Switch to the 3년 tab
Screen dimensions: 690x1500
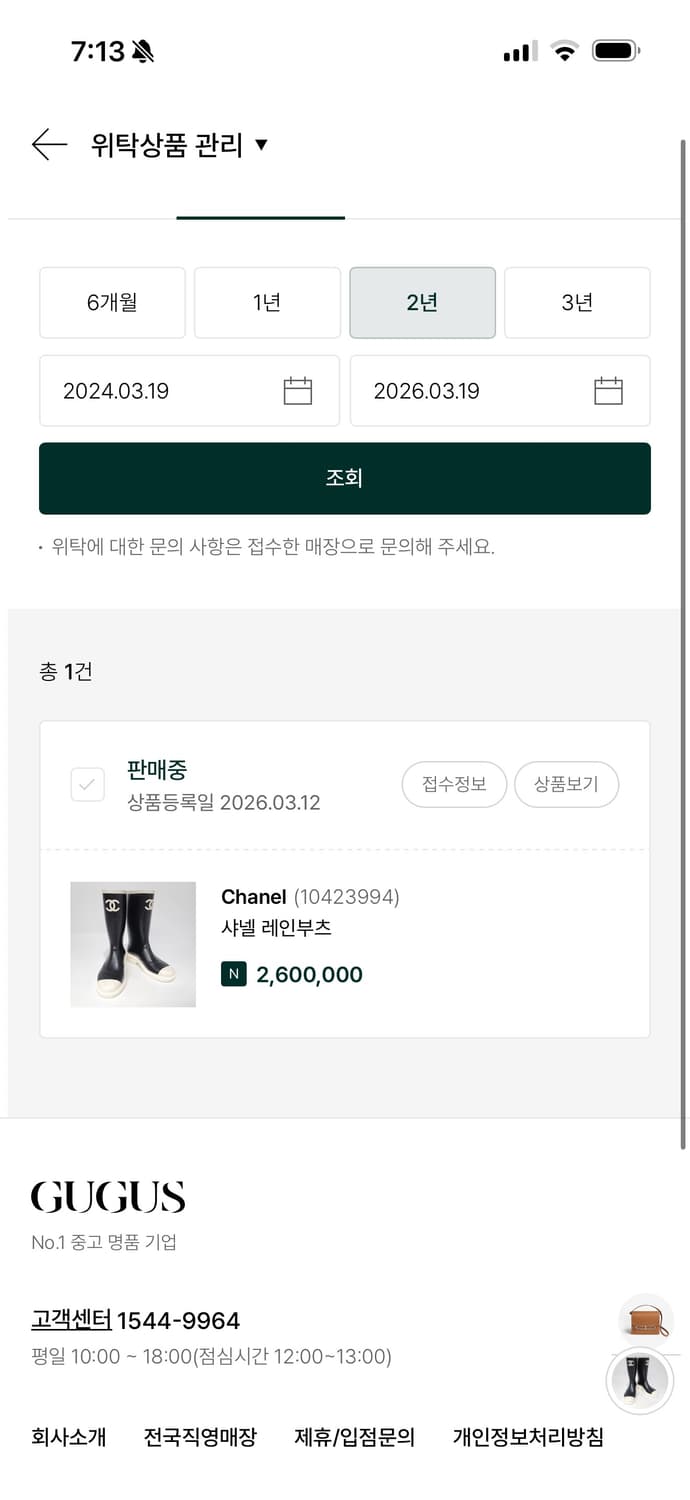tap(577, 302)
